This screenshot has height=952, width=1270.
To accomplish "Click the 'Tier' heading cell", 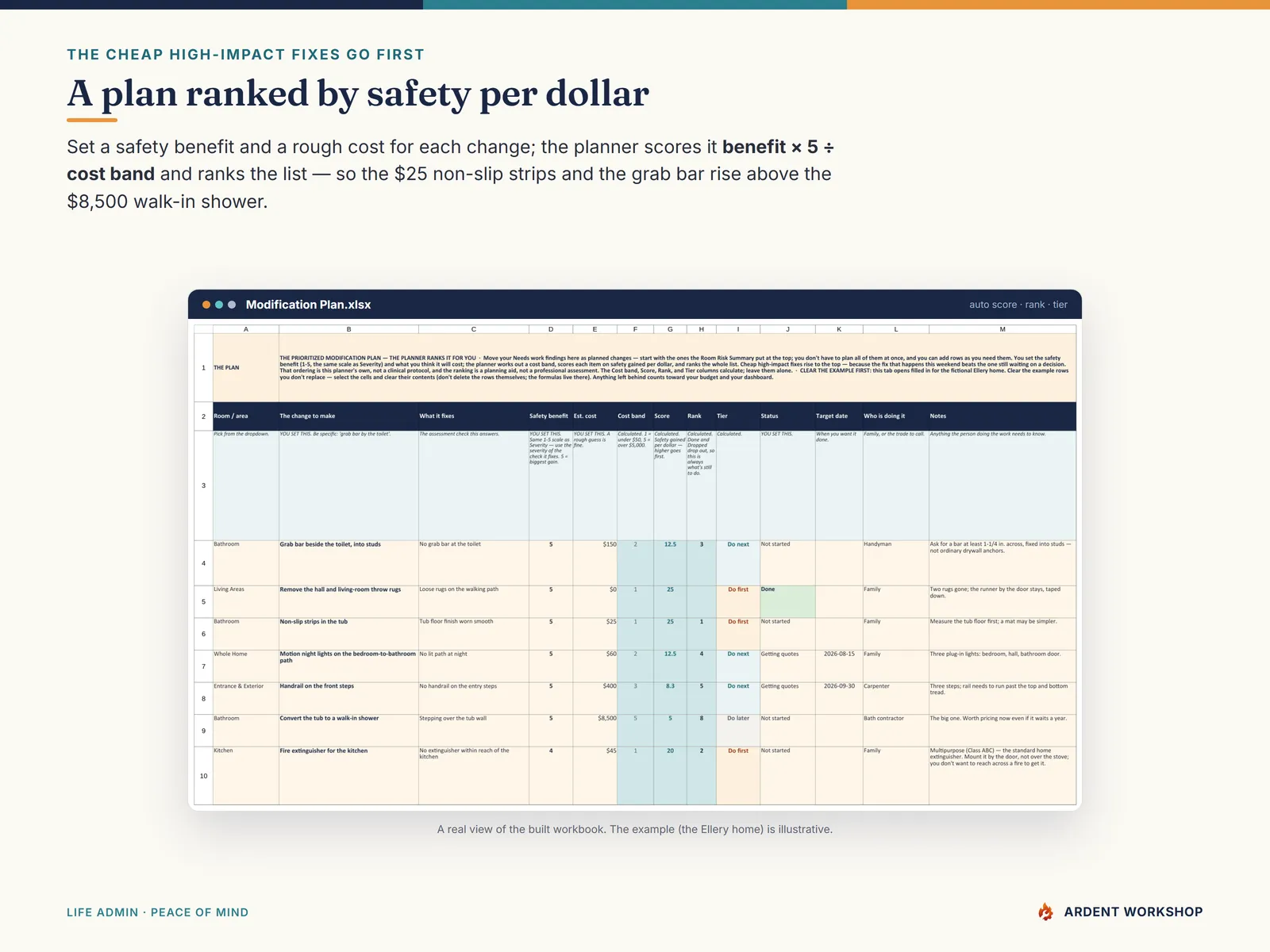I will [x=738, y=416].
